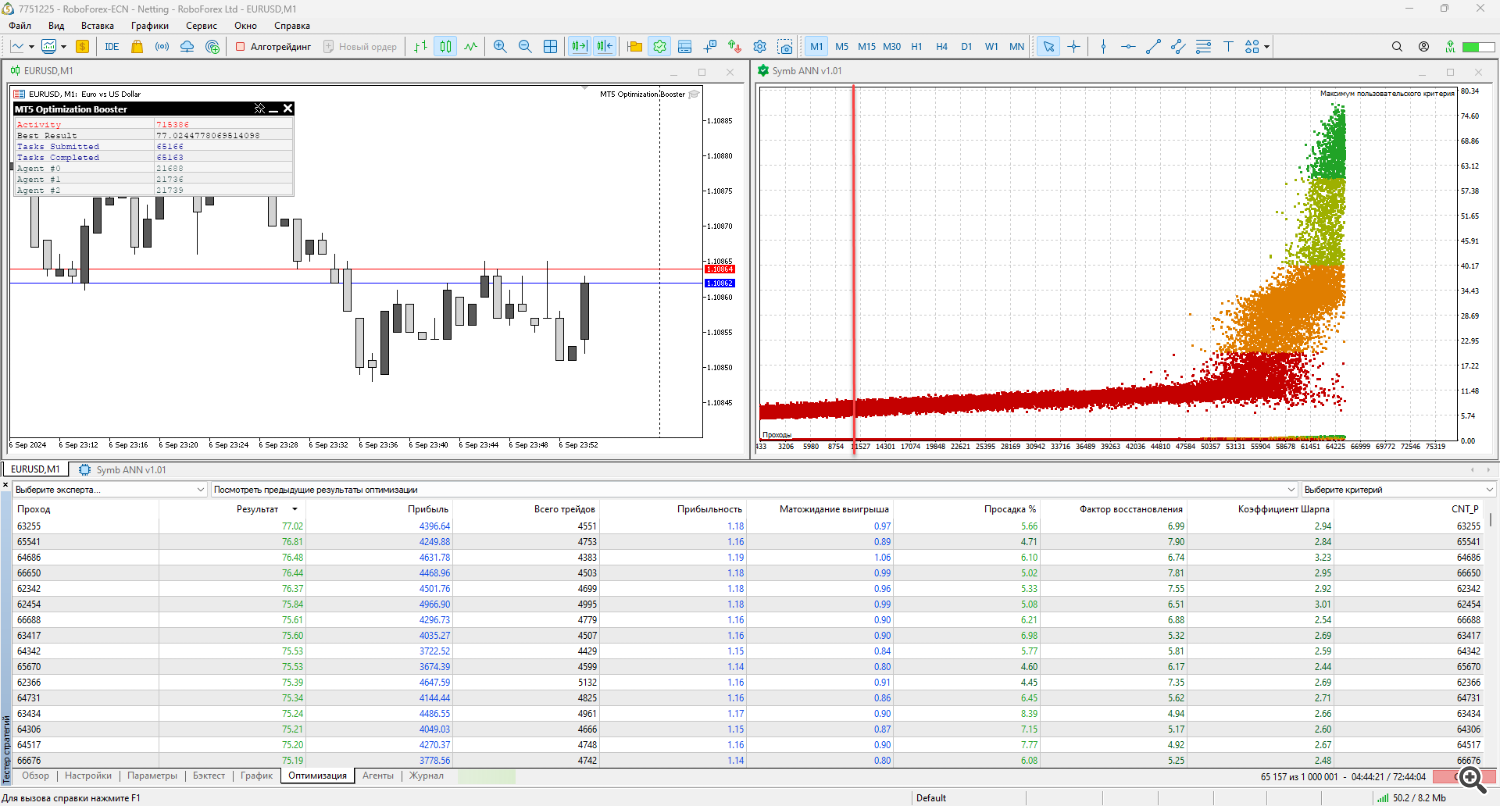This screenshot has height=806, width=1500.
Task: Toggle the Алготрейдинг algo trading button
Action: coord(272,46)
